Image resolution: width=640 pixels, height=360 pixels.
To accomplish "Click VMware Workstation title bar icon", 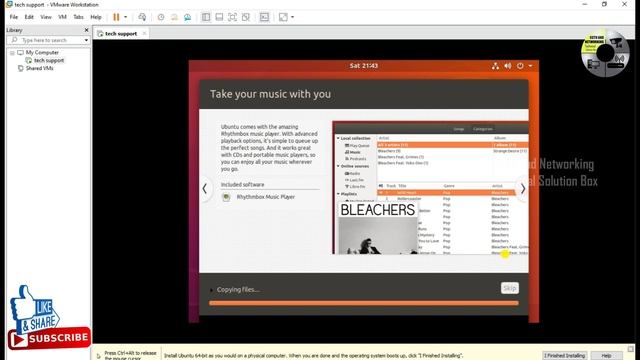I will pyautogui.click(x=9, y=4).
